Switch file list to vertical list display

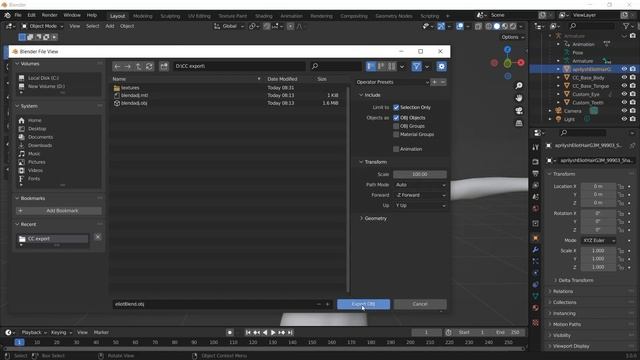[371, 66]
